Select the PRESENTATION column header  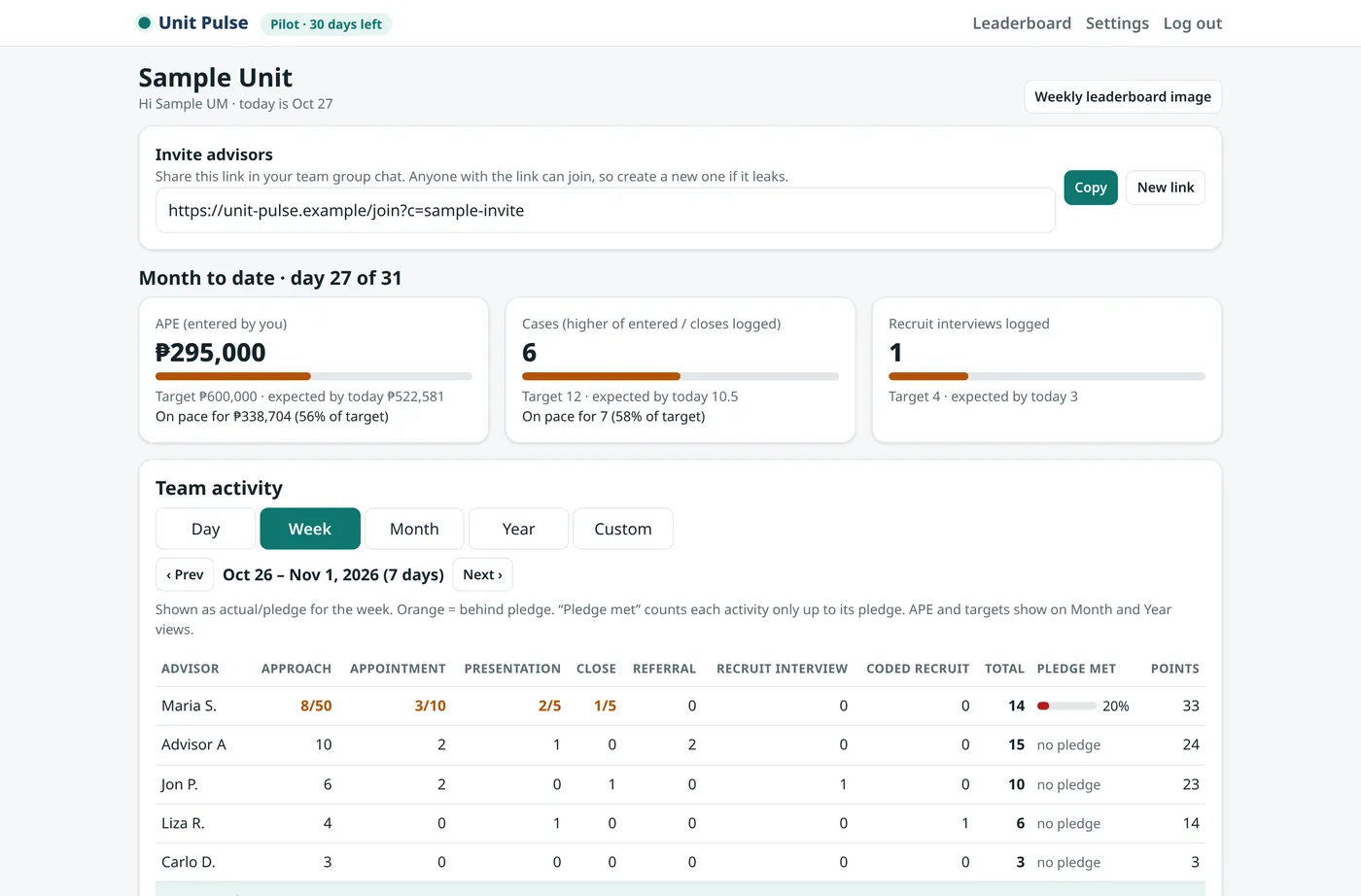(512, 669)
